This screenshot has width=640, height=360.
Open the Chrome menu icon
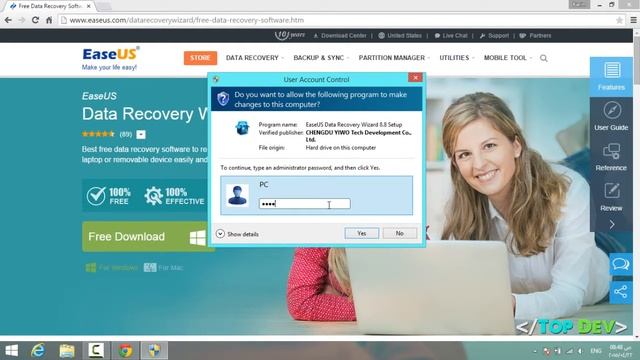tap(633, 20)
